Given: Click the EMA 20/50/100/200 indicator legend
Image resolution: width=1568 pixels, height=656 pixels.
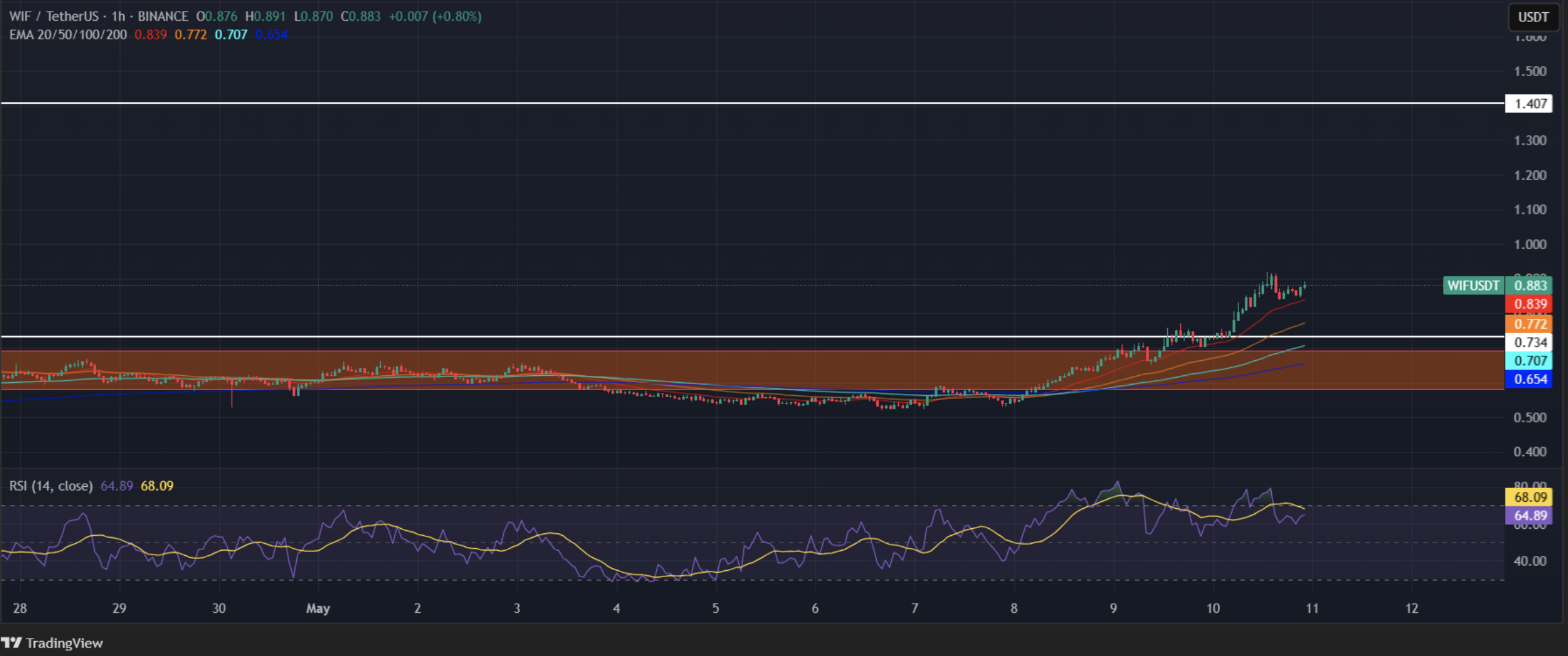Looking at the screenshot, I should [x=68, y=35].
